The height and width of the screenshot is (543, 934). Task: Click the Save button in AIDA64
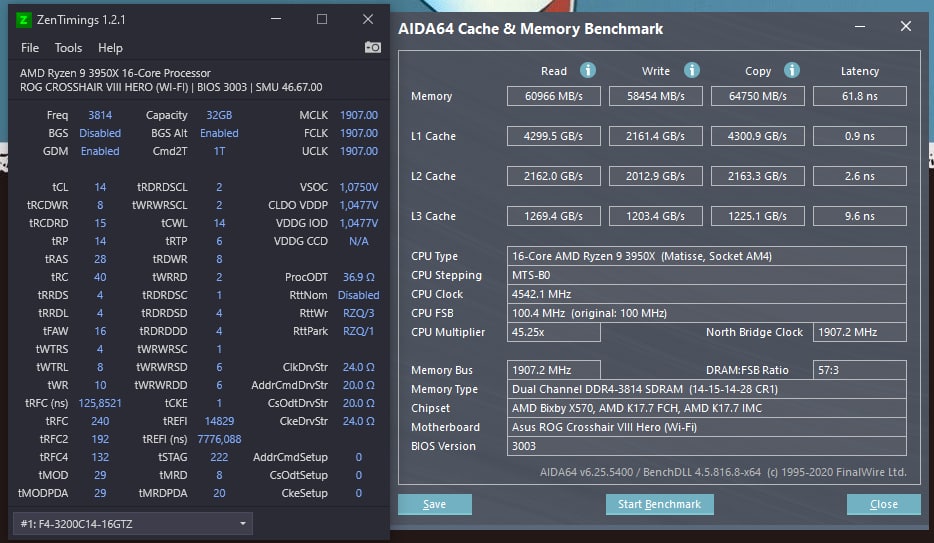[435, 504]
